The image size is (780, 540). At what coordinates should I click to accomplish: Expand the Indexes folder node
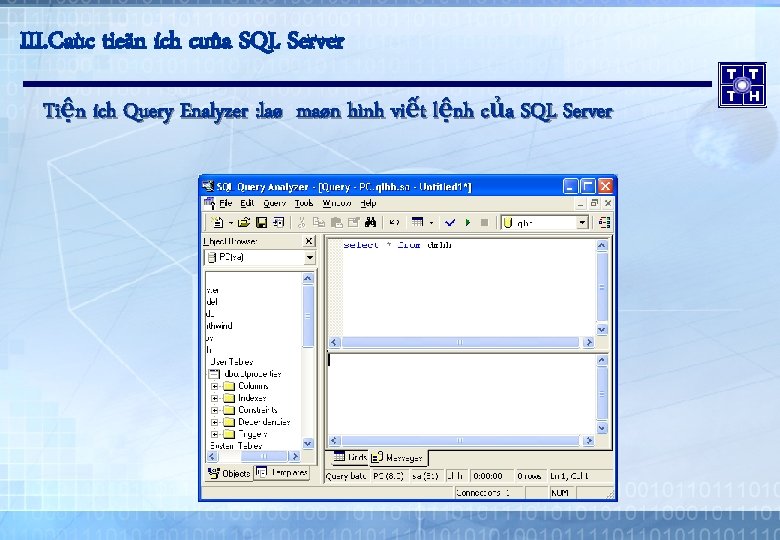tap(214, 398)
